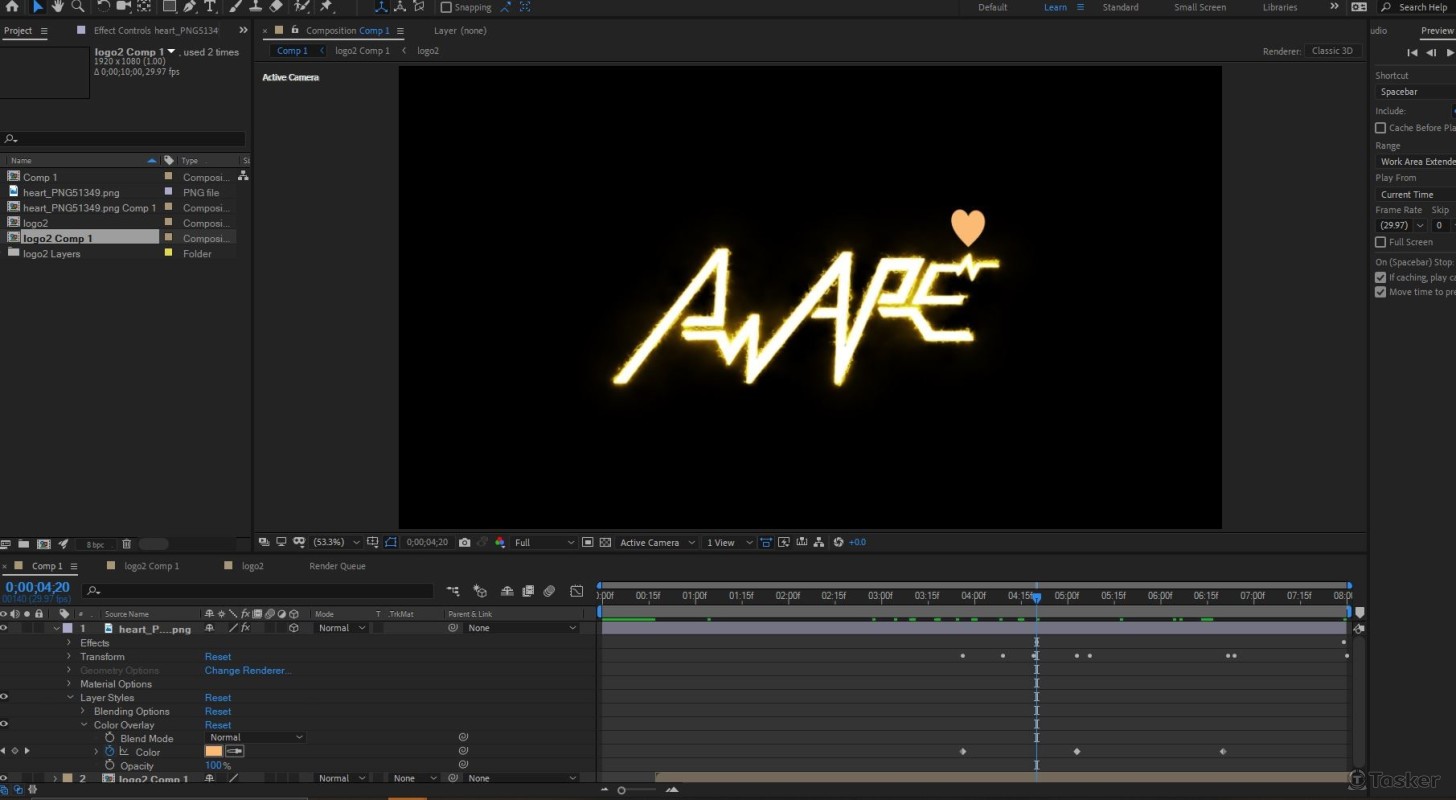Viewport: 1456px width, 800px height.
Task: Open the Graph Editor in the timeline
Action: click(576, 591)
